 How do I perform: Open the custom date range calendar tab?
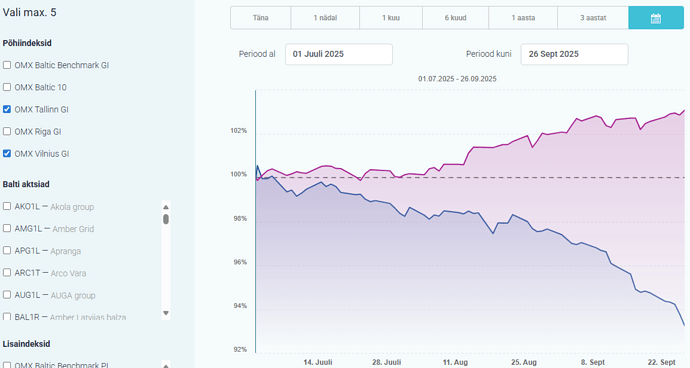656,18
